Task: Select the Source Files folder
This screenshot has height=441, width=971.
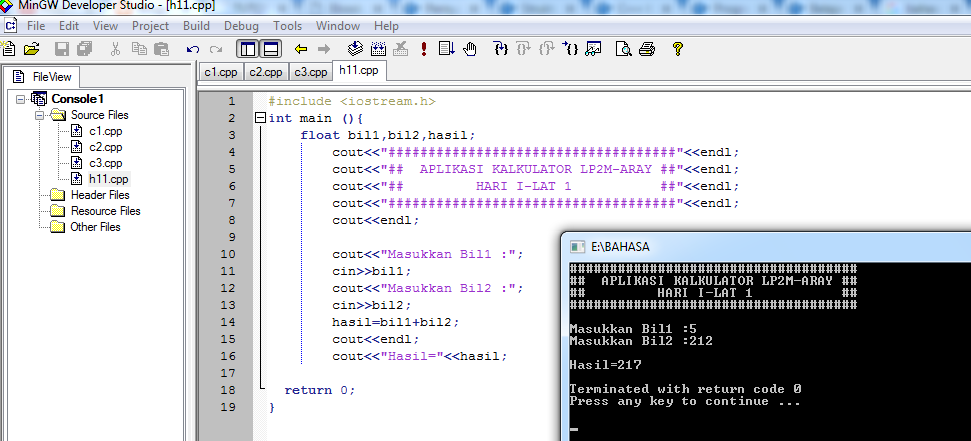Action: (100, 115)
